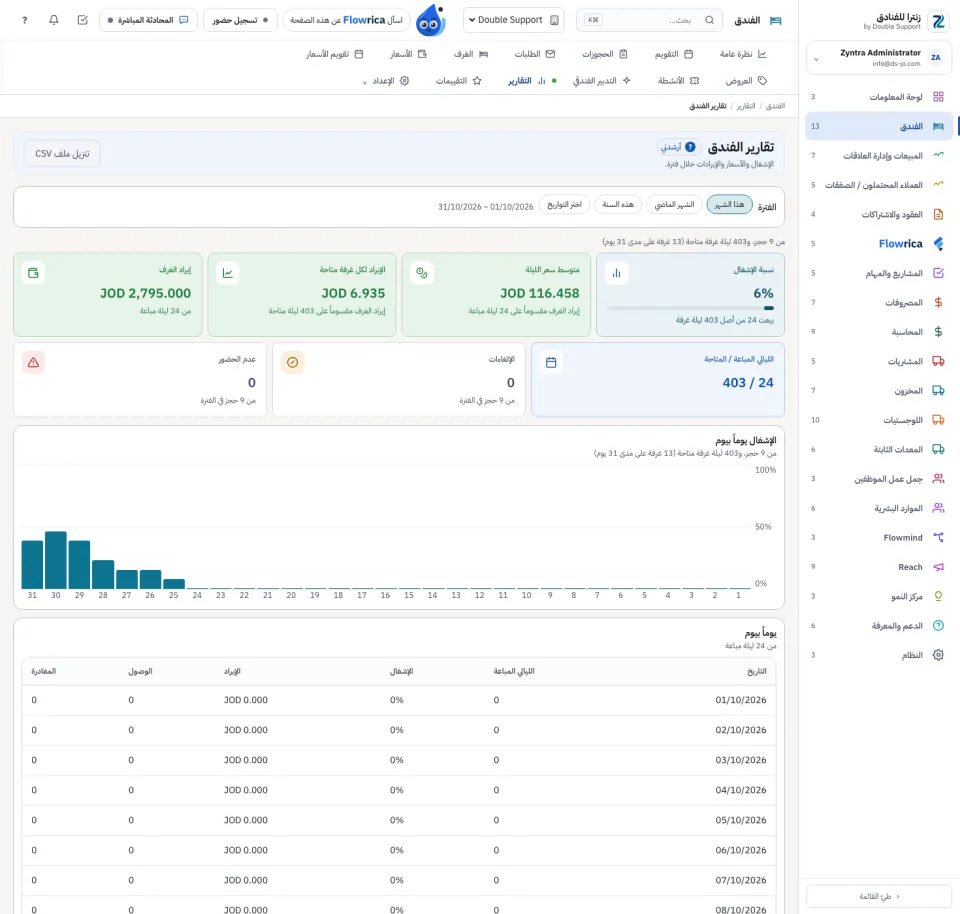Click the sold nights calendar card icon
Screen dimensions: 960x914
(551, 362)
